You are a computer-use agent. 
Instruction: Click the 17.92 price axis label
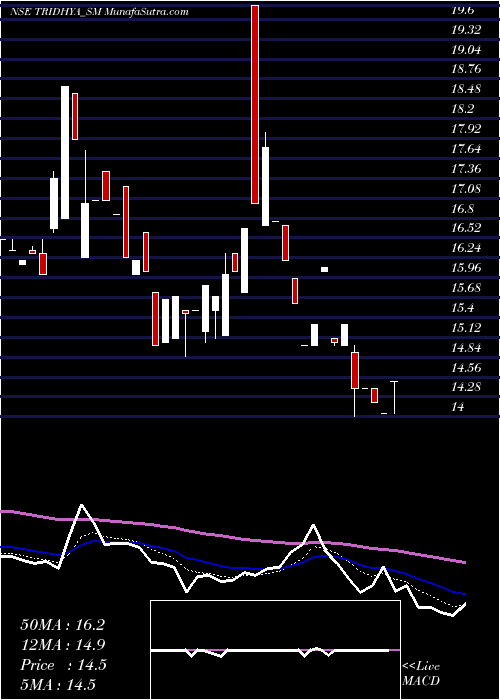pyautogui.click(x=466, y=129)
